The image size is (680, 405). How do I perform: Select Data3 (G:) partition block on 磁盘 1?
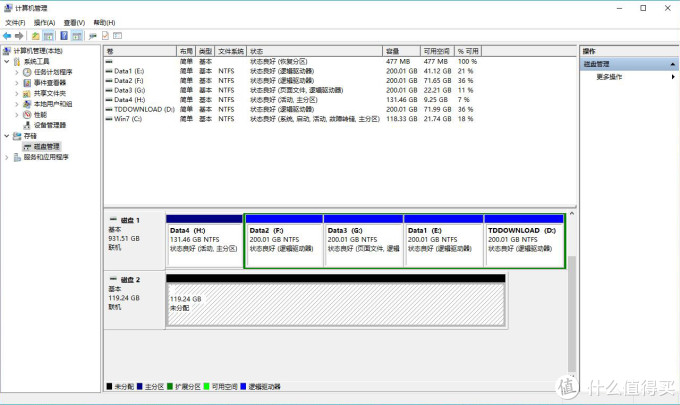(363, 241)
